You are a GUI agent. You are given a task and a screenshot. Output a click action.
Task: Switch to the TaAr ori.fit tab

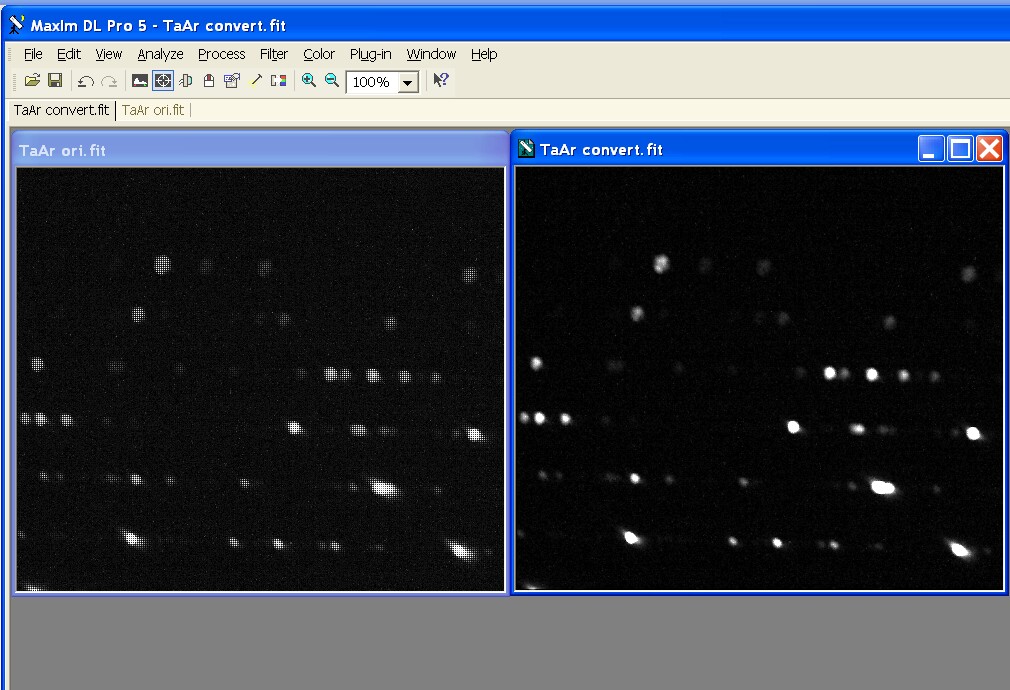click(x=153, y=110)
